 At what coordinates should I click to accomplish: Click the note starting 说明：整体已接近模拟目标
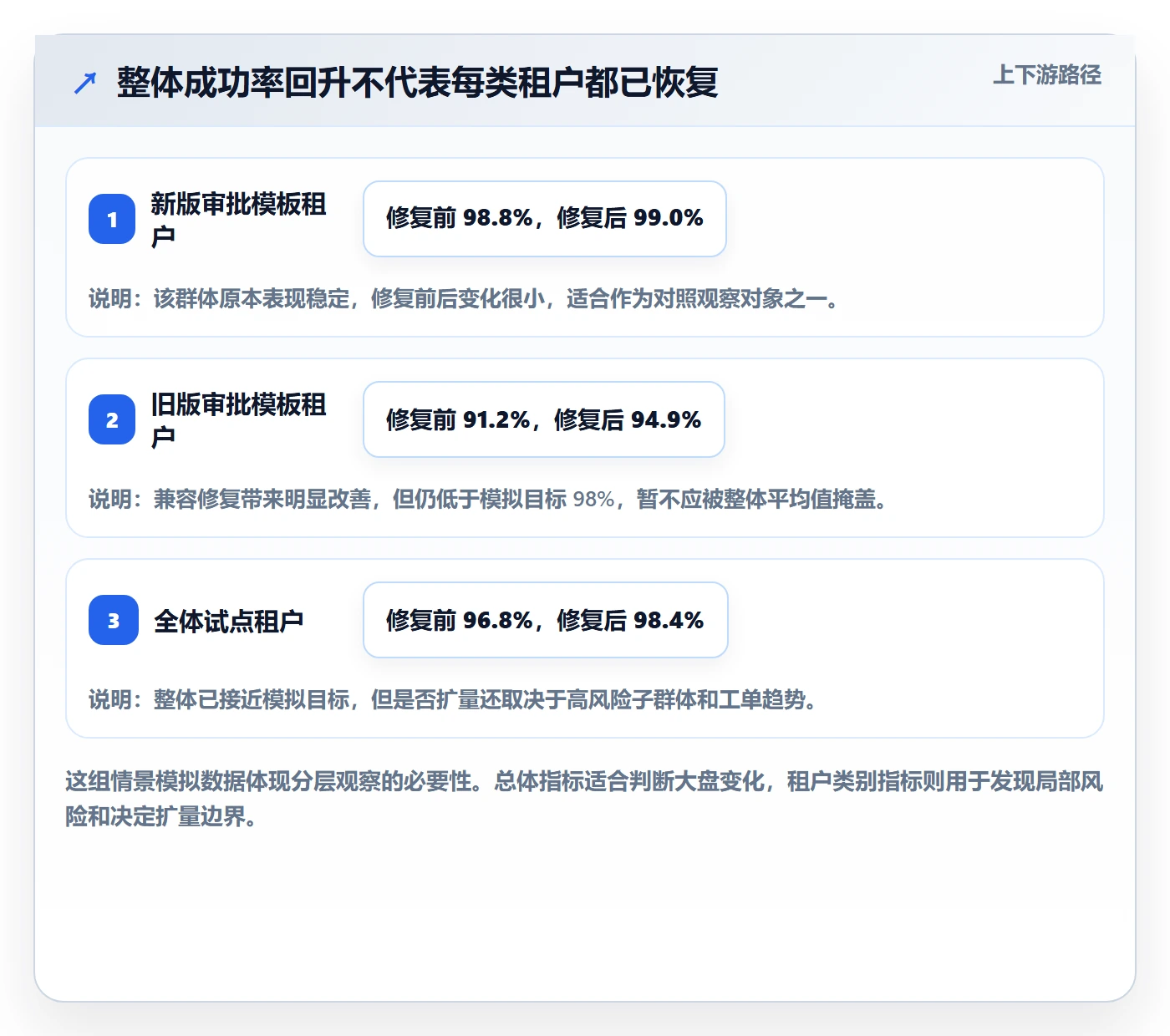454,699
